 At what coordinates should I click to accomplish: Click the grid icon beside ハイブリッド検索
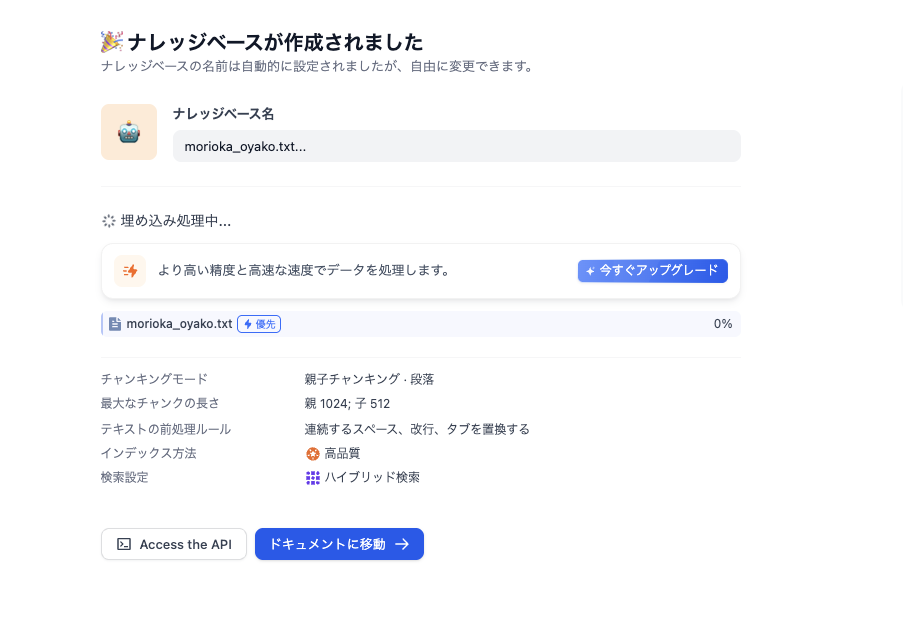click(x=313, y=477)
